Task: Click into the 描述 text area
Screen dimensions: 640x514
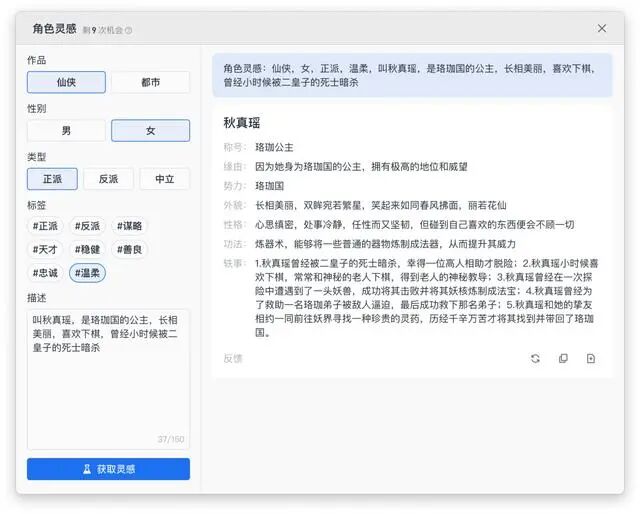Action: pos(108,379)
